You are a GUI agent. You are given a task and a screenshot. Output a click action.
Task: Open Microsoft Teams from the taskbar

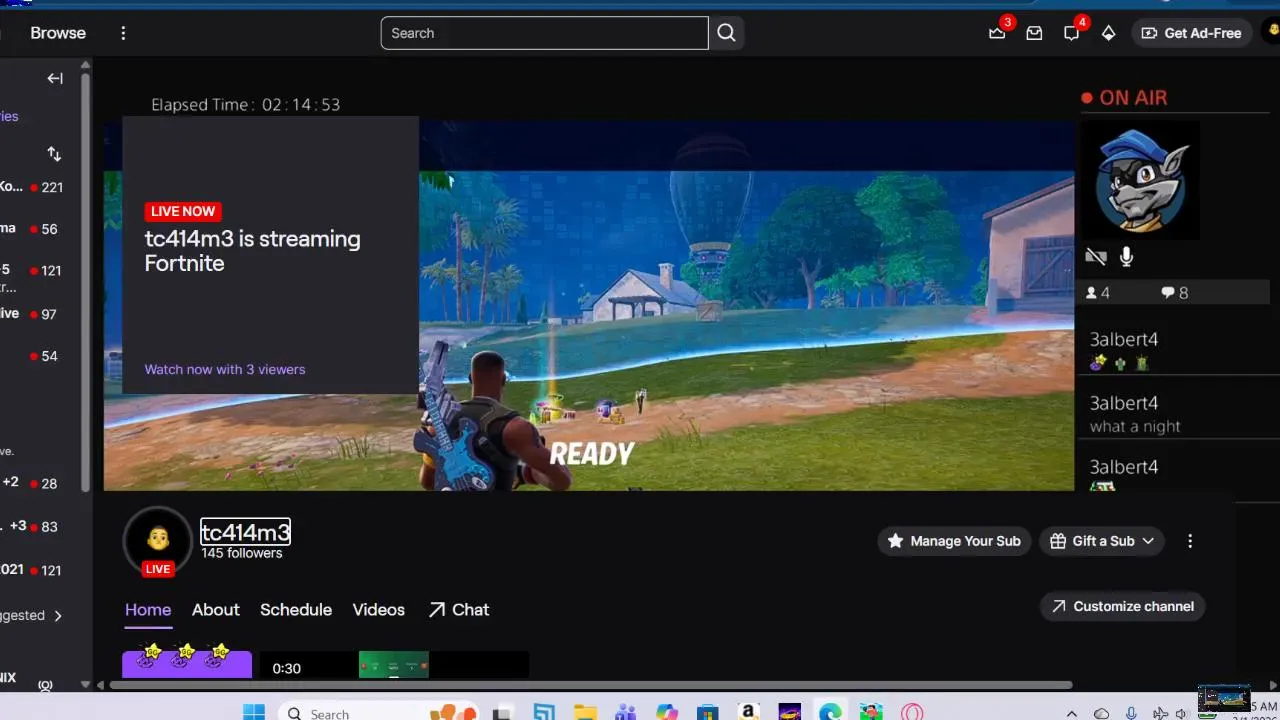point(626,713)
